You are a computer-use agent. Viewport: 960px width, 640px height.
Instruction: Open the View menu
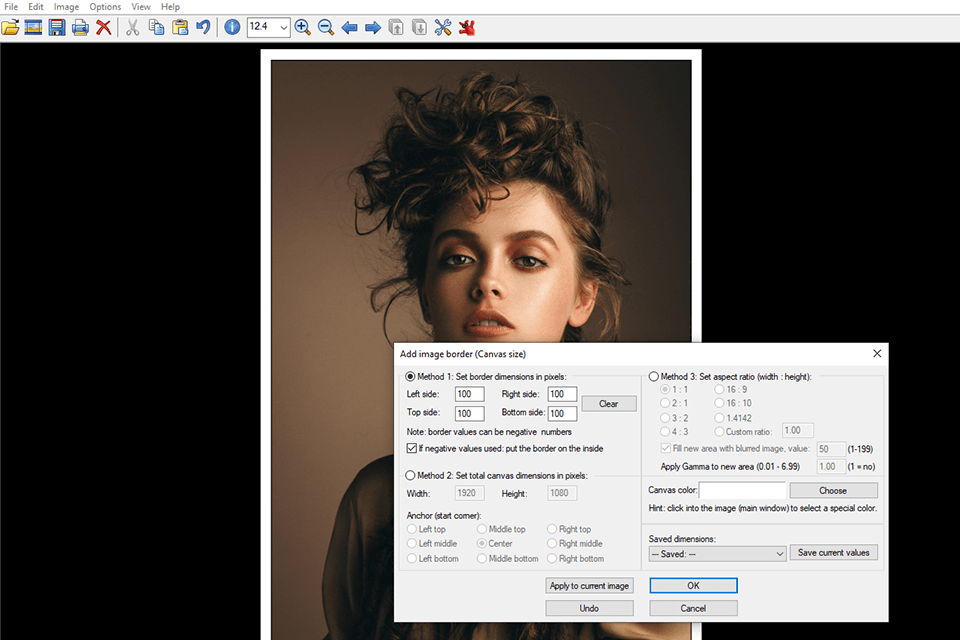pyautogui.click(x=141, y=7)
